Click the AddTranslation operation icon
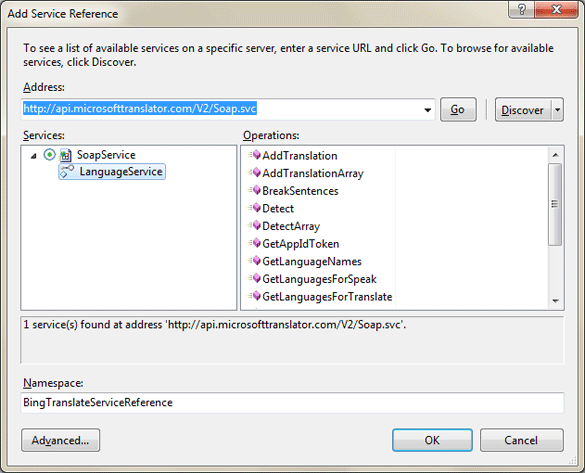The height and width of the screenshot is (473, 585). click(x=255, y=155)
